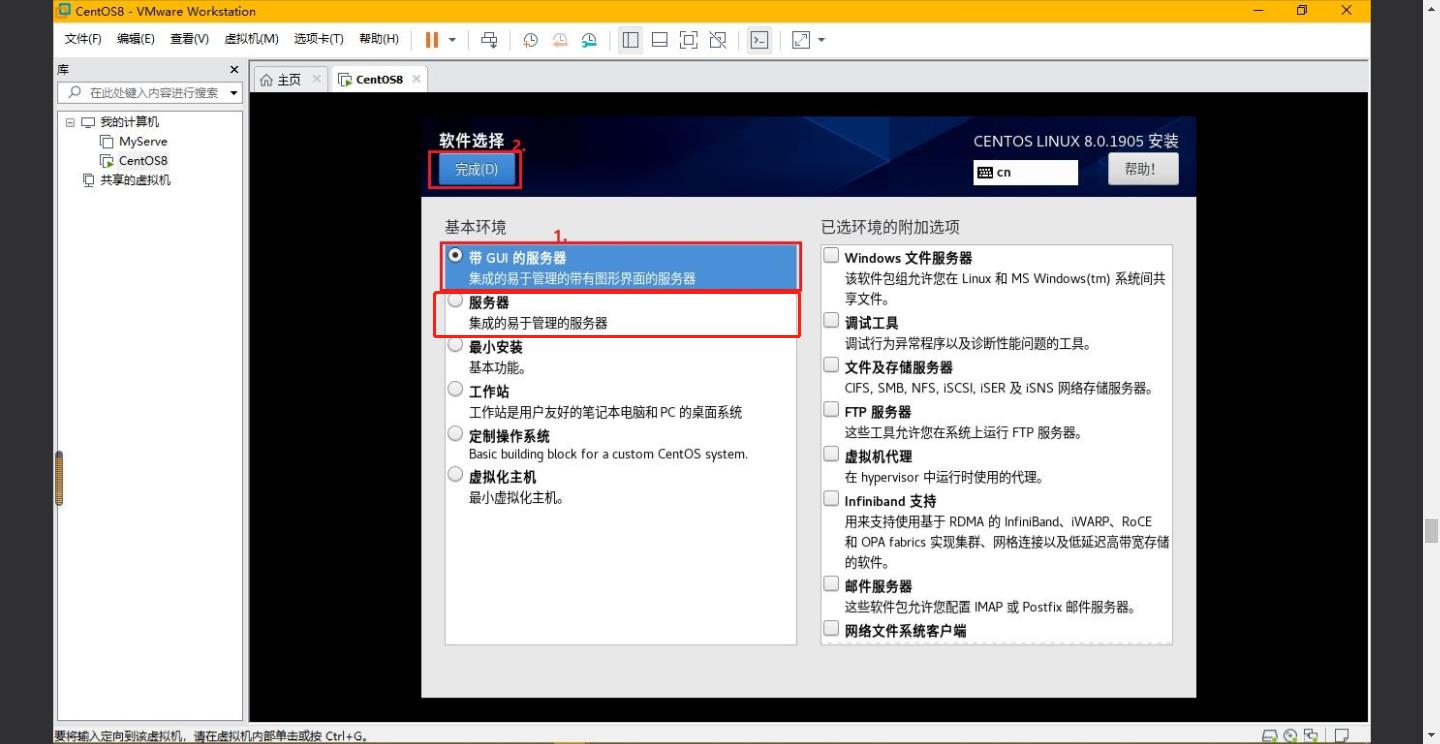Click the VMware Workstation title bar icon
Screen dimensions: 1440x744
click(64, 10)
